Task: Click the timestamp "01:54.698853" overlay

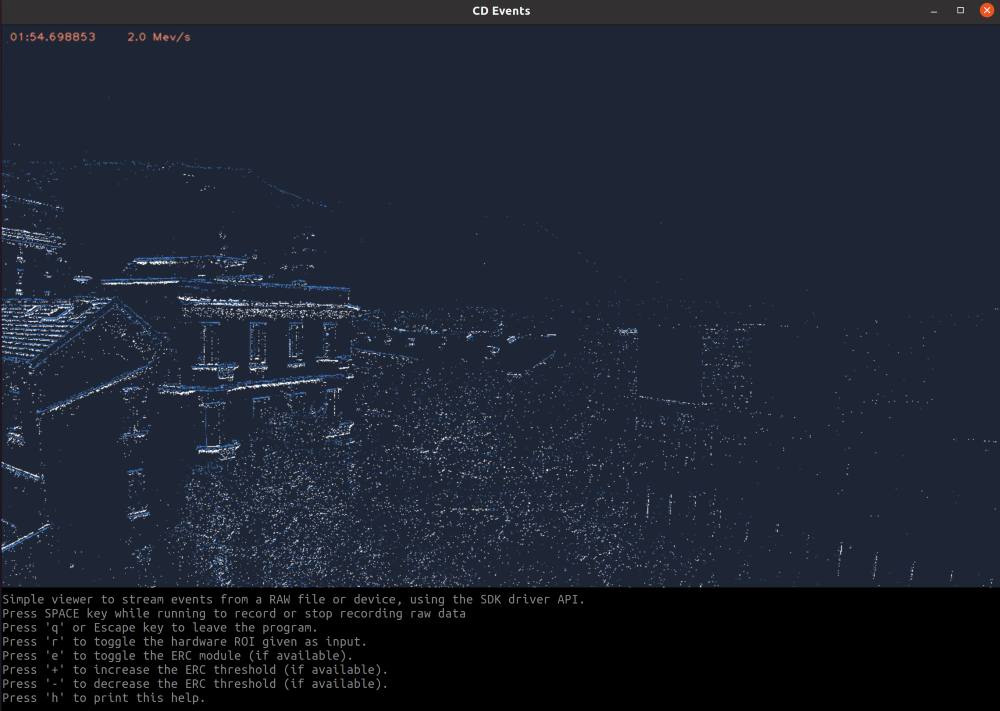Action: coord(53,37)
